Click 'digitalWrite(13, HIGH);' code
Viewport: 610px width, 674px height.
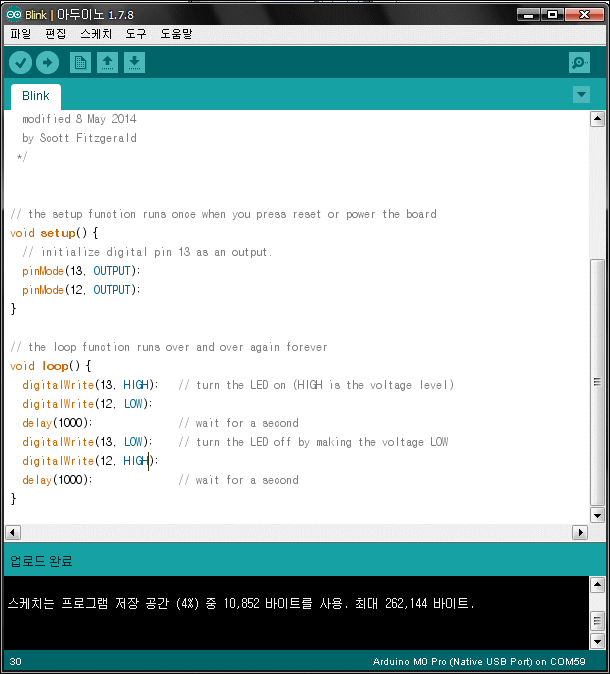point(90,385)
